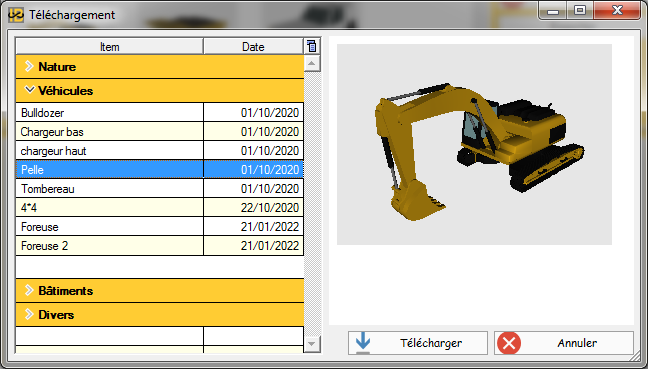
Task: Click the Foreuse 2 date cell
Action: pos(254,246)
